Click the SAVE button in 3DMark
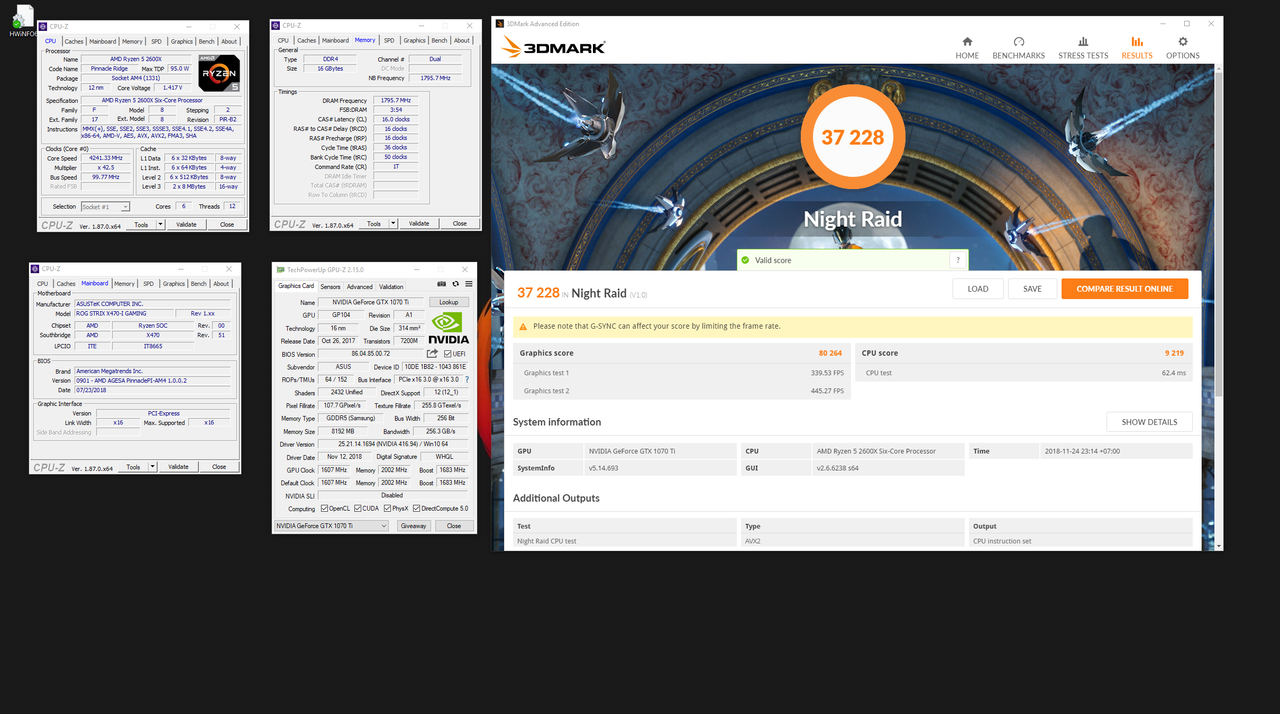This screenshot has width=1280, height=714. tap(1032, 288)
